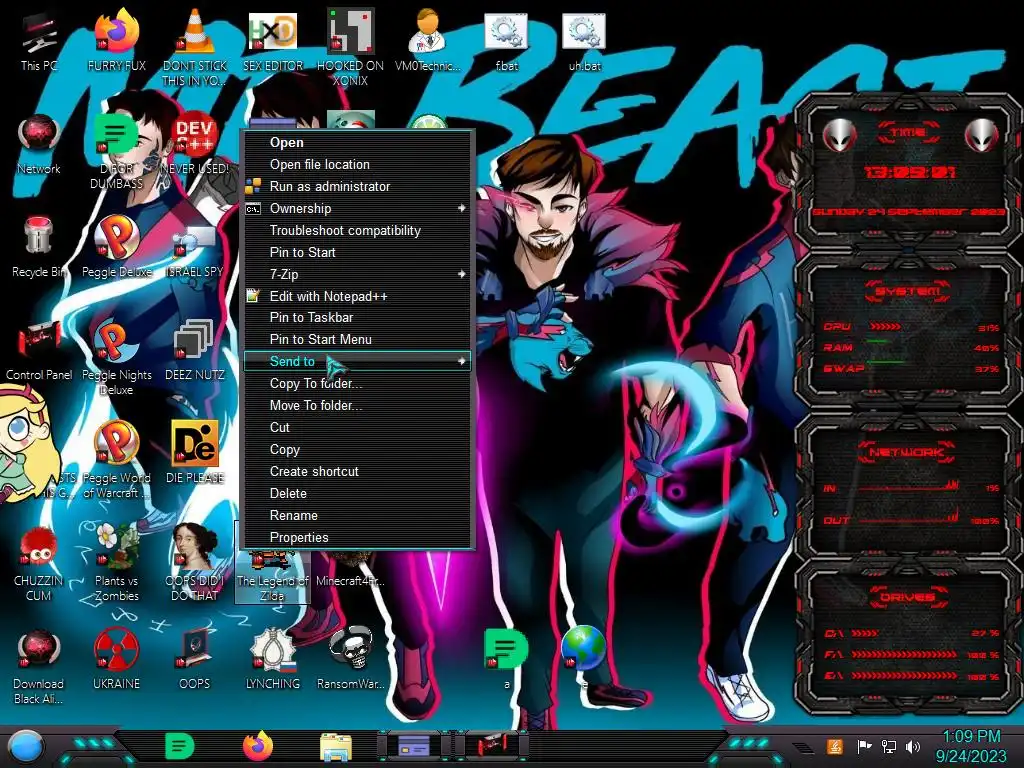The height and width of the screenshot is (768, 1024).
Task: Choose Open in the context menu
Action: coord(357,142)
